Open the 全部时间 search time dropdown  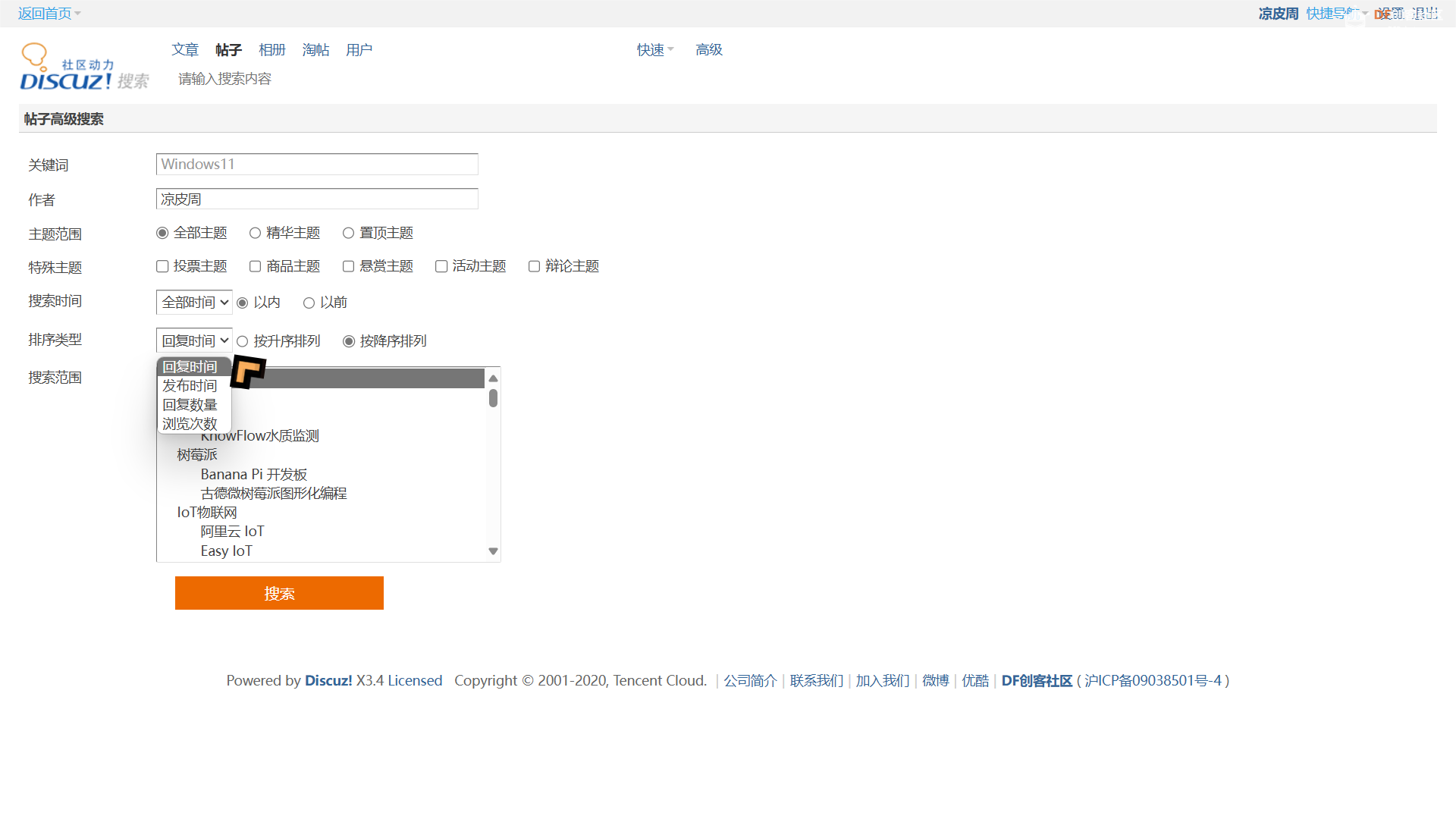coord(194,303)
